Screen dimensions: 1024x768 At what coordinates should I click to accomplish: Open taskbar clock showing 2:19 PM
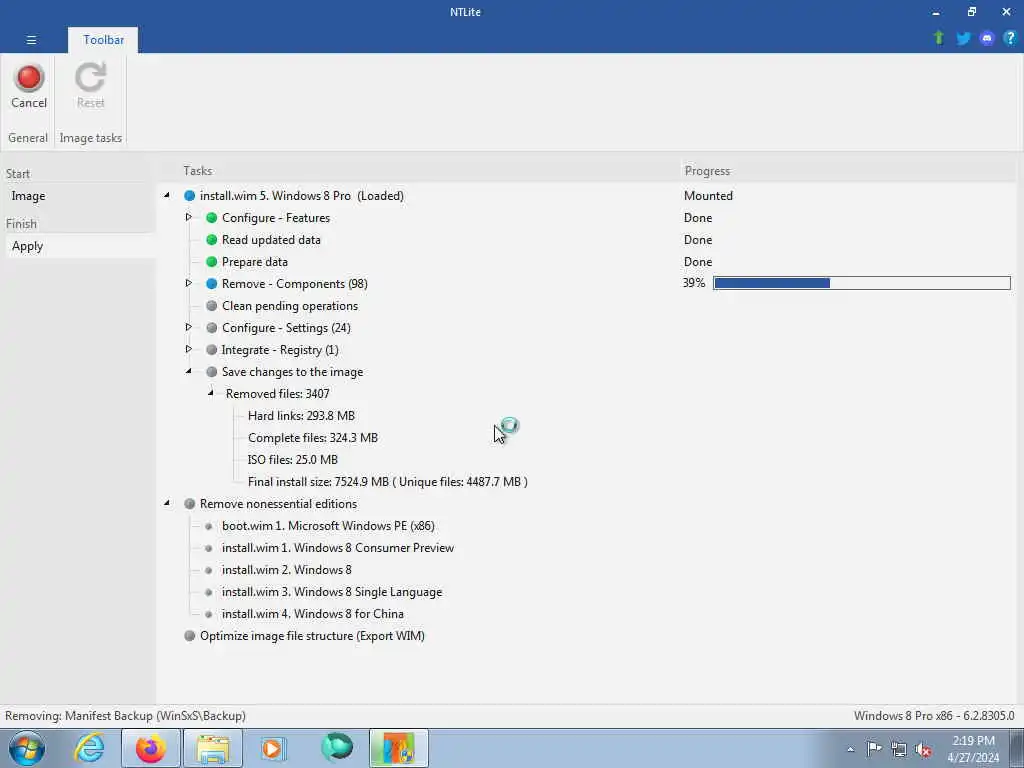point(973,749)
